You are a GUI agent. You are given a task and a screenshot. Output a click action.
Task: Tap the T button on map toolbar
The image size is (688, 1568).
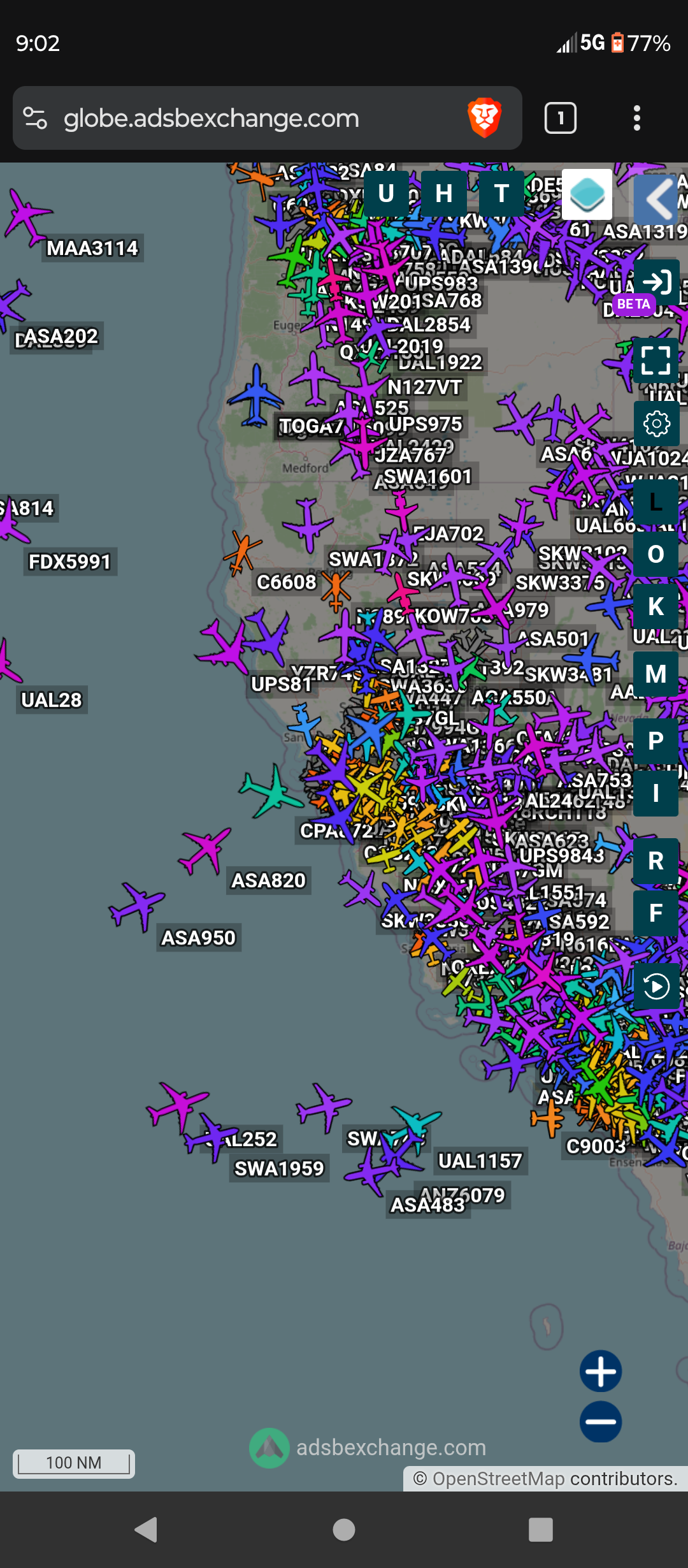(501, 194)
